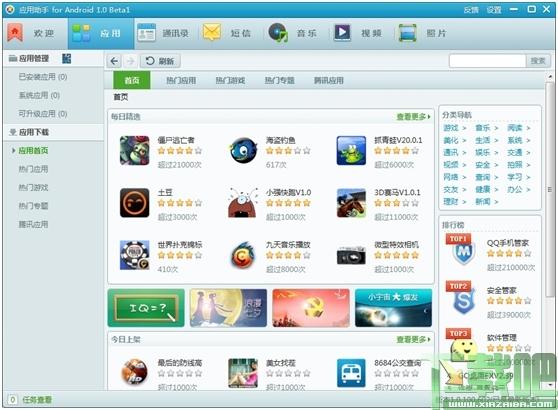Open the TOP1 QQ手机管家 shield icon
Image resolution: width=558 pixels, height=410 pixels.
[x=464, y=253]
